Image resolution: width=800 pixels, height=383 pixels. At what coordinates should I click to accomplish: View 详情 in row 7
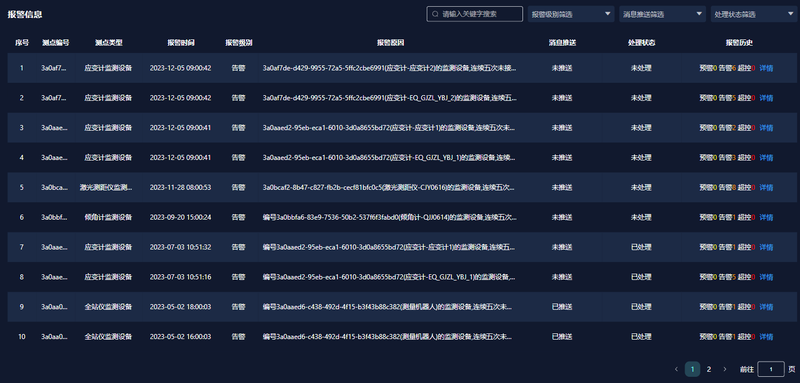(766, 247)
